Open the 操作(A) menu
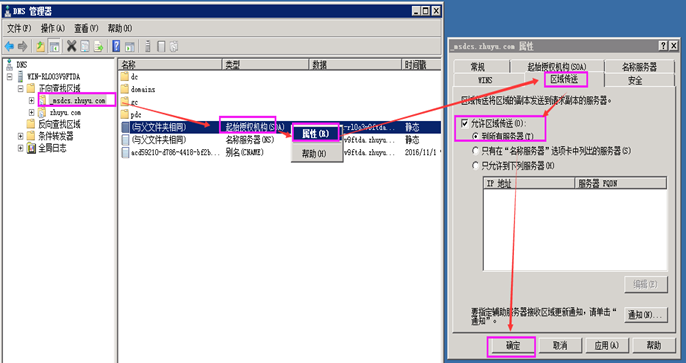 click(x=53, y=28)
